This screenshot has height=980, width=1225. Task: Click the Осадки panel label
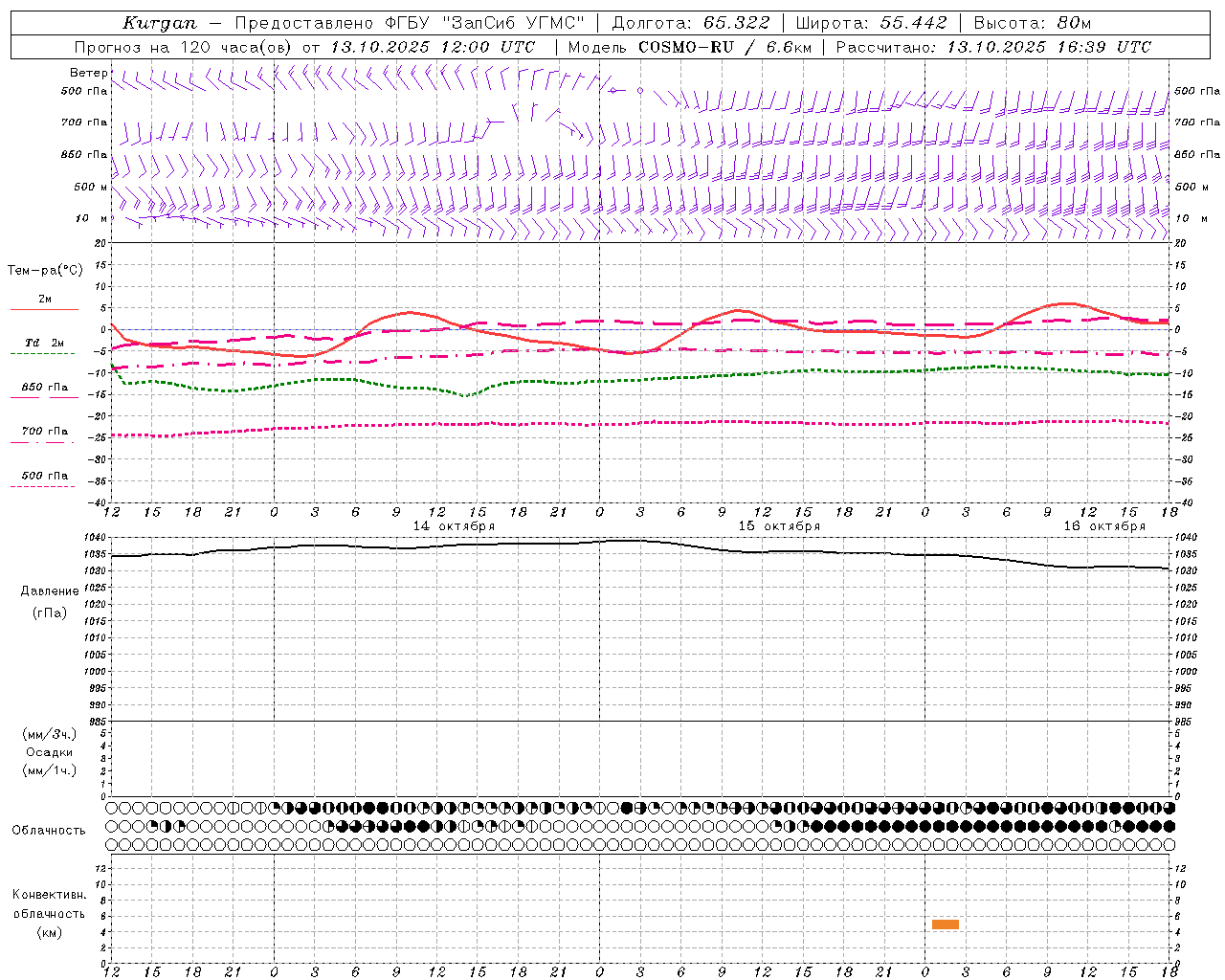point(50,752)
